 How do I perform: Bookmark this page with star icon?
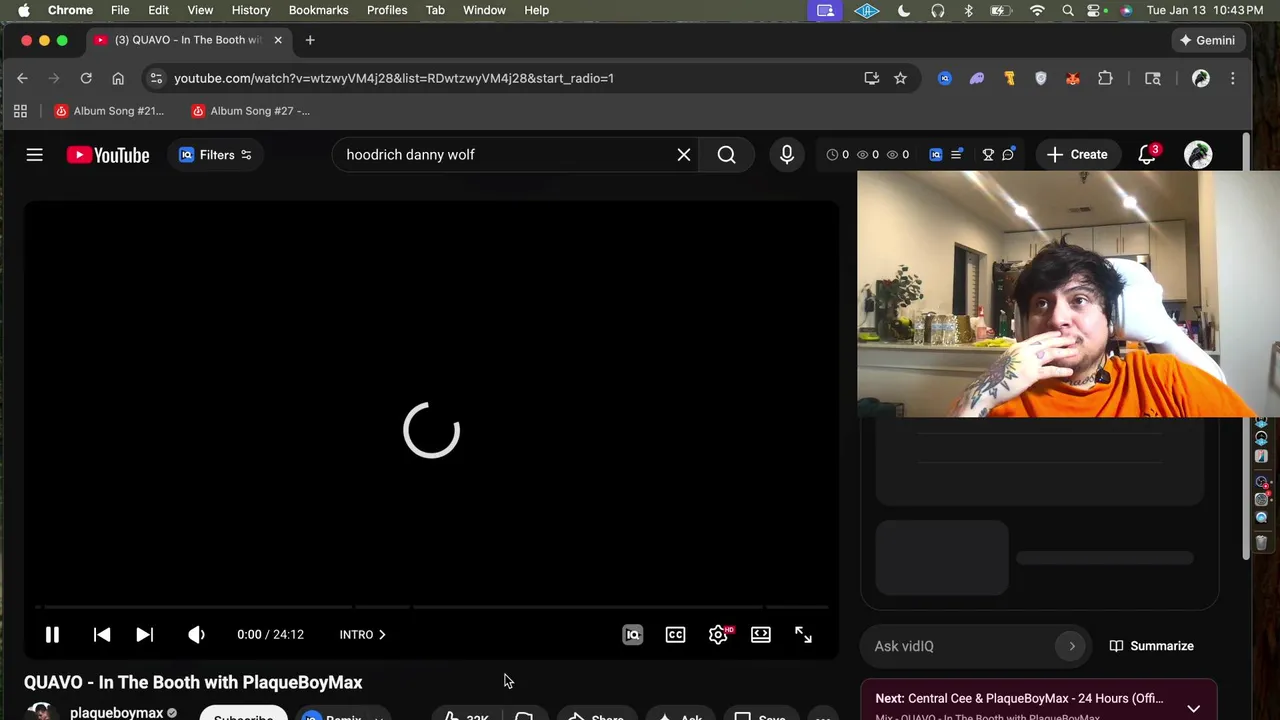pyautogui.click(x=900, y=78)
